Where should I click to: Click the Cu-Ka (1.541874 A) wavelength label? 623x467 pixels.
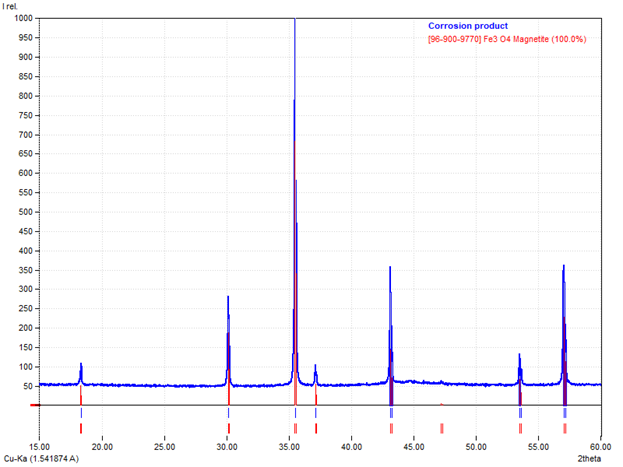tap(46, 459)
